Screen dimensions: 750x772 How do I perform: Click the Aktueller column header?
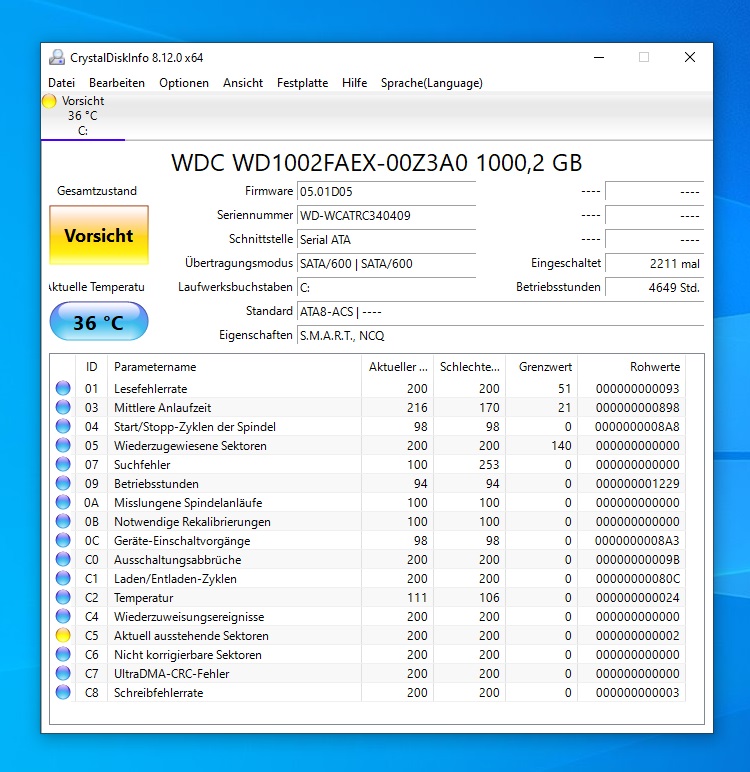click(398, 367)
